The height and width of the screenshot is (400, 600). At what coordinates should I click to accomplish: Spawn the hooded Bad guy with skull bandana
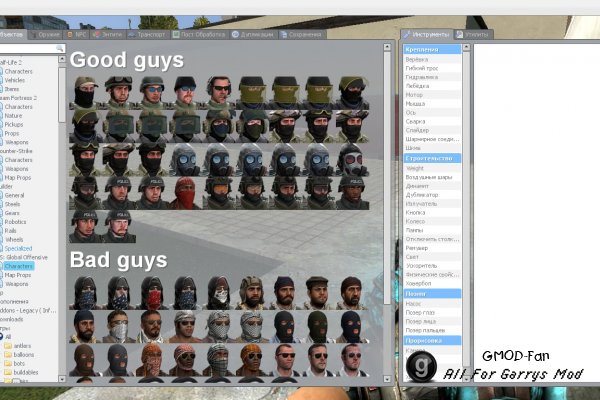pos(219,293)
